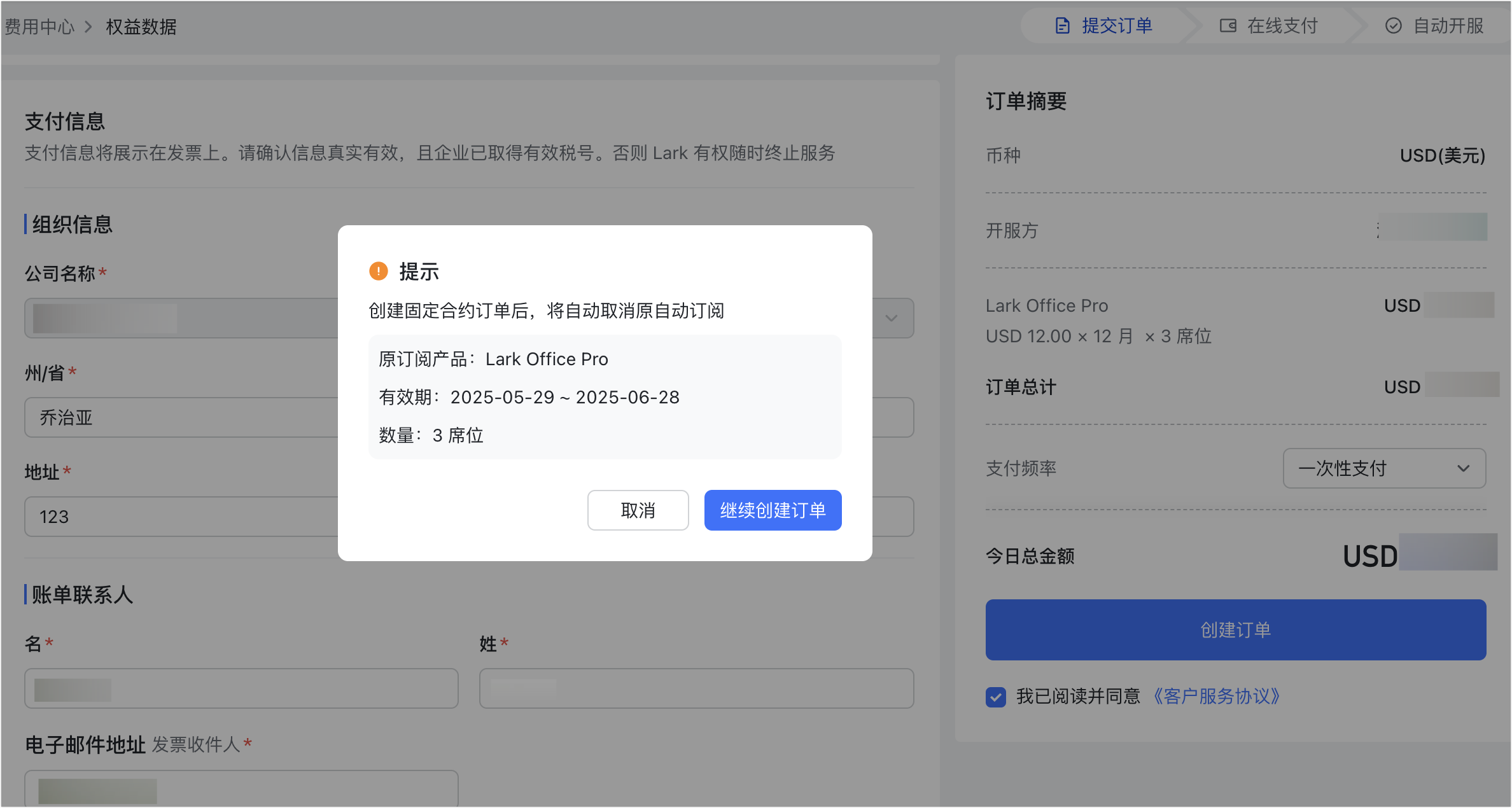Image resolution: width=1512 pixels, height=808 pixels.
Task: Click the 自动开服 checkmark circle icon
Action: (x=1394, y=25)
